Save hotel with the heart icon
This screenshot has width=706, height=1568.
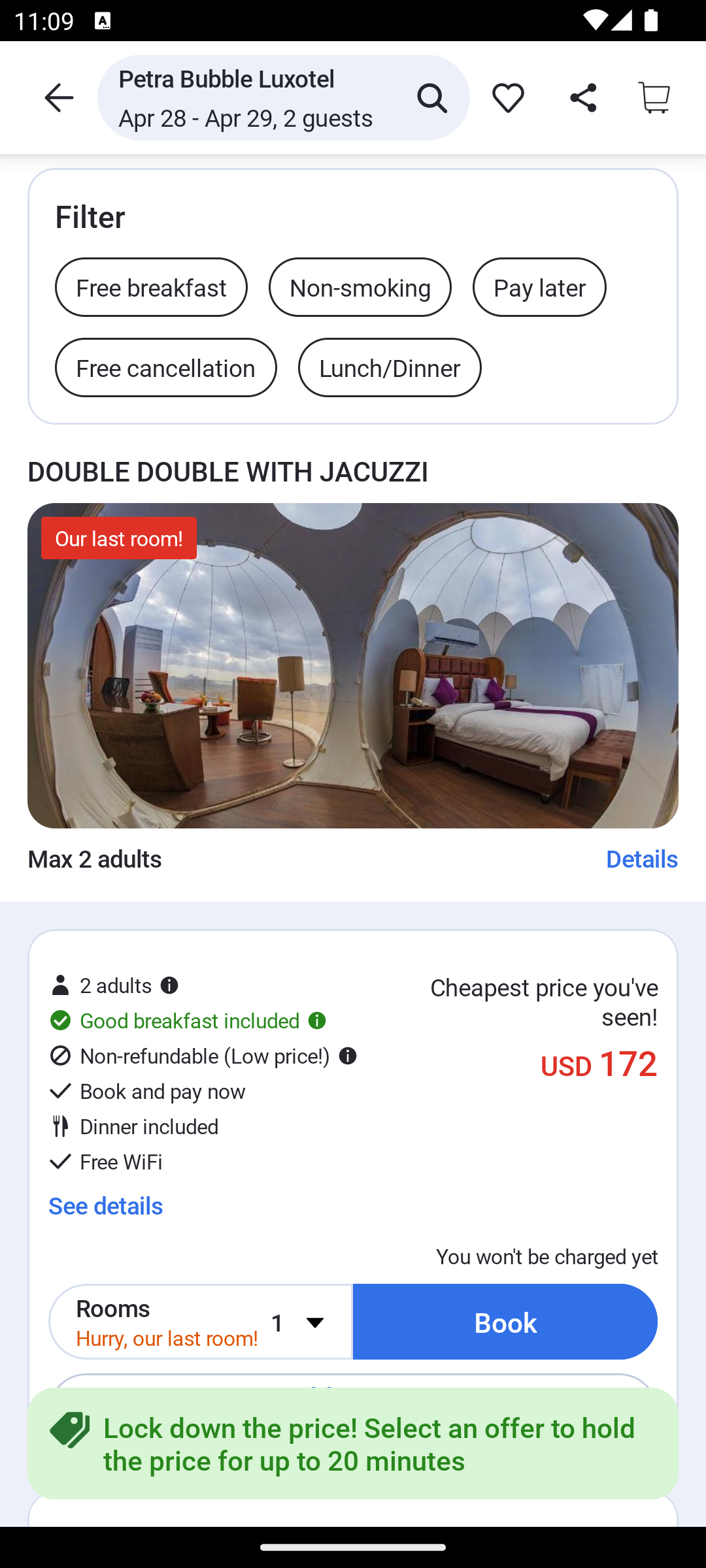point(508,98)
